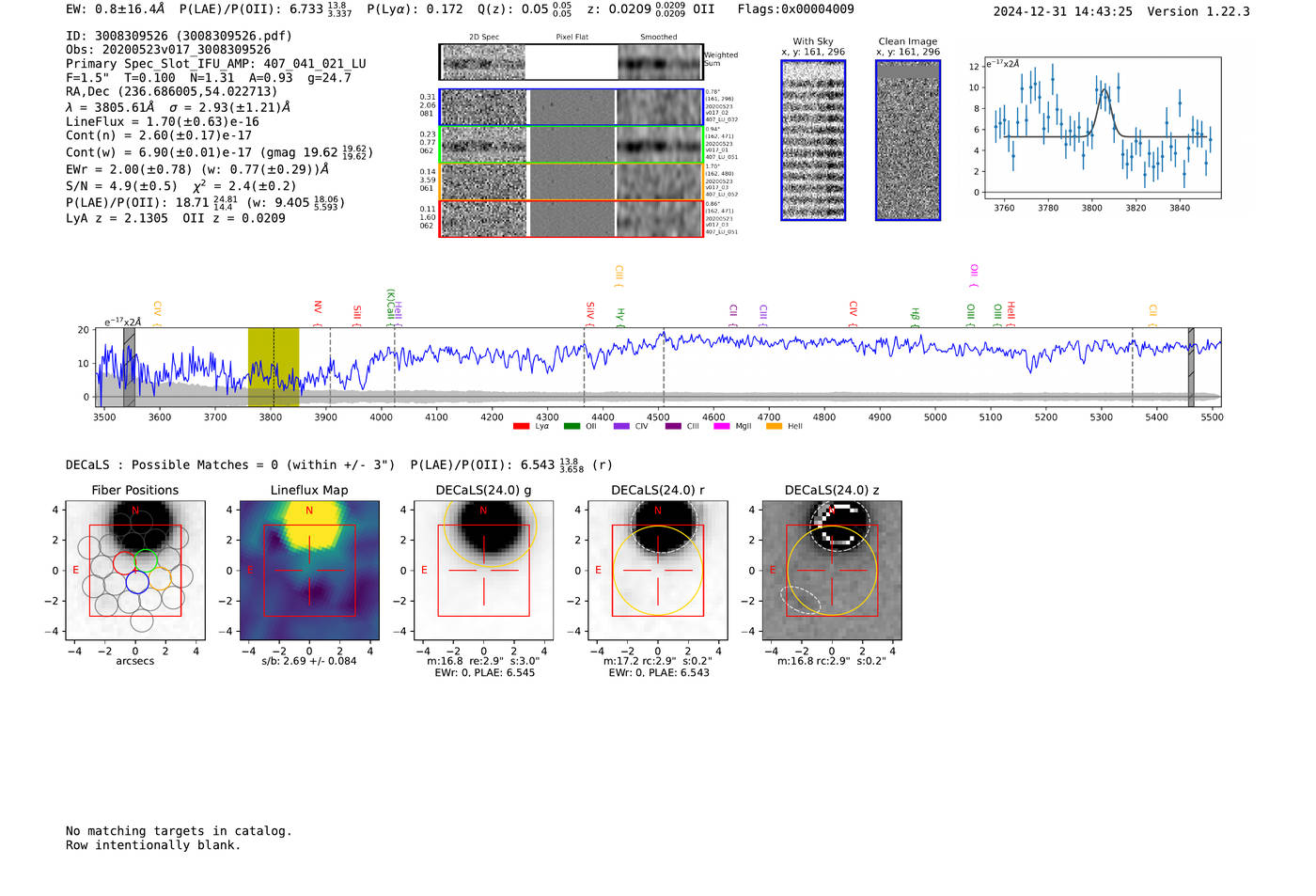Click the Smoothed column header
Viewport: 1316px width, 896px height.
(x=659, y=38)
